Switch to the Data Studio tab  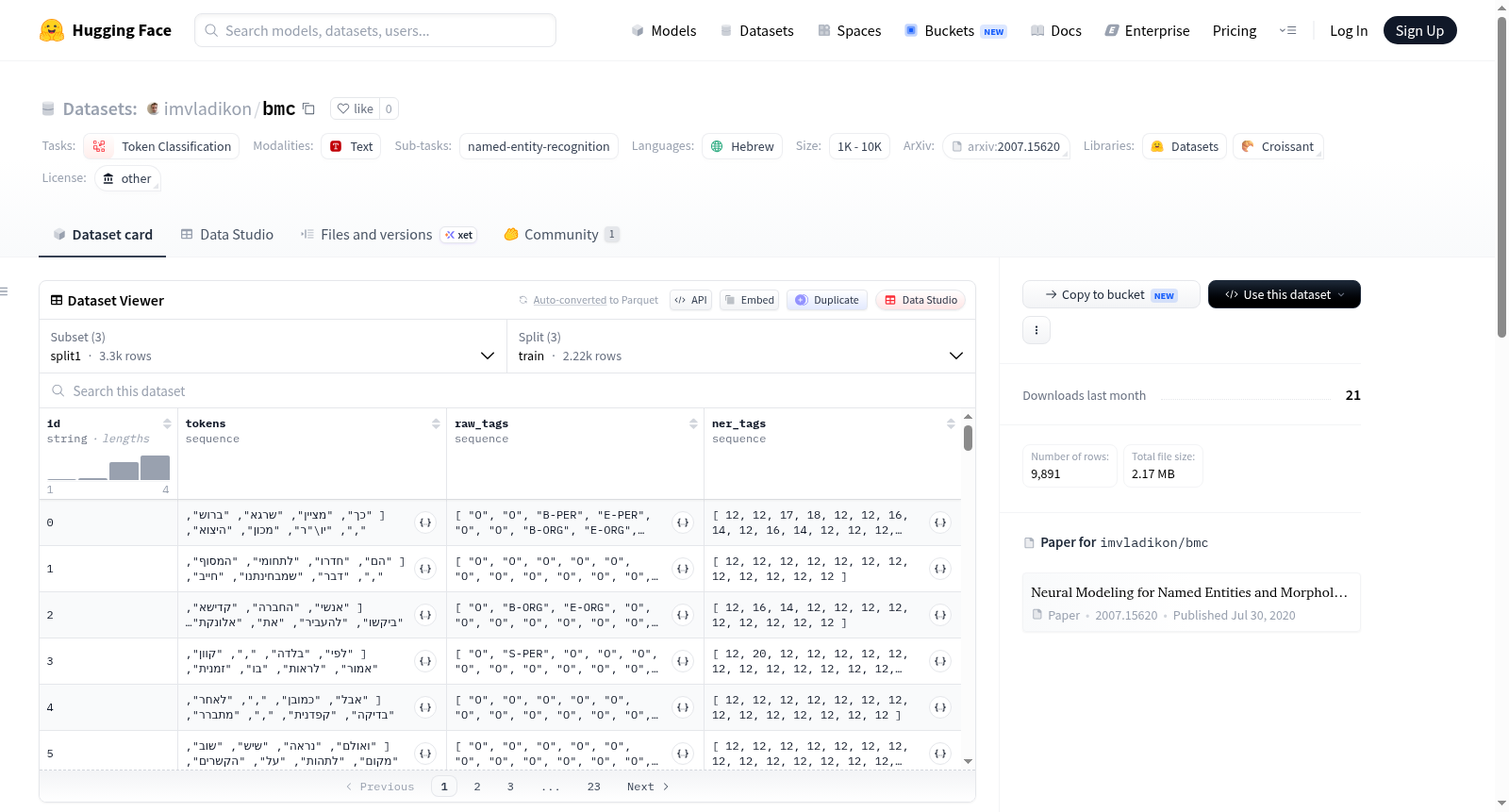coord(227,235)
